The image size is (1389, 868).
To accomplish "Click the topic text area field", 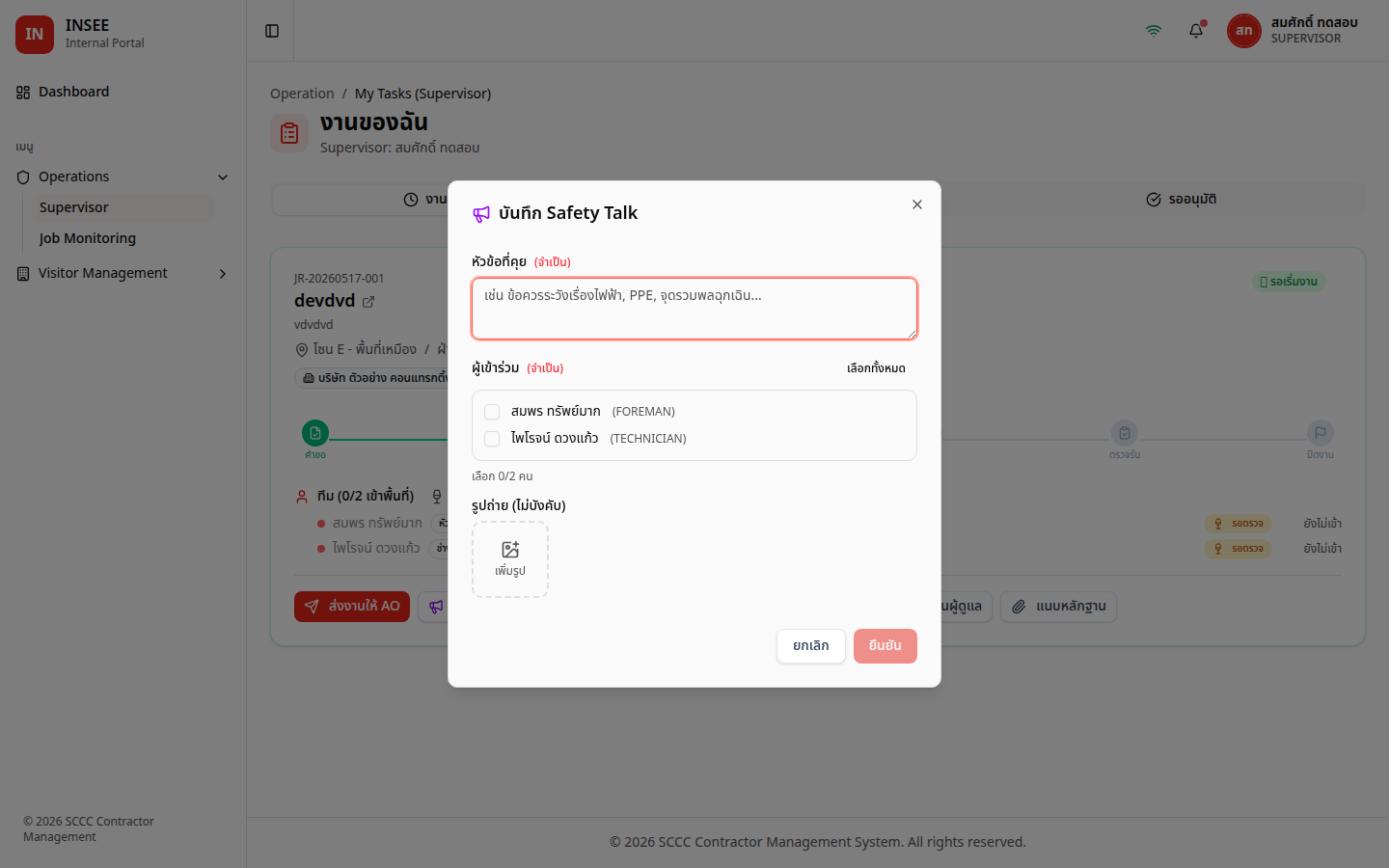I will pos(694,309).
